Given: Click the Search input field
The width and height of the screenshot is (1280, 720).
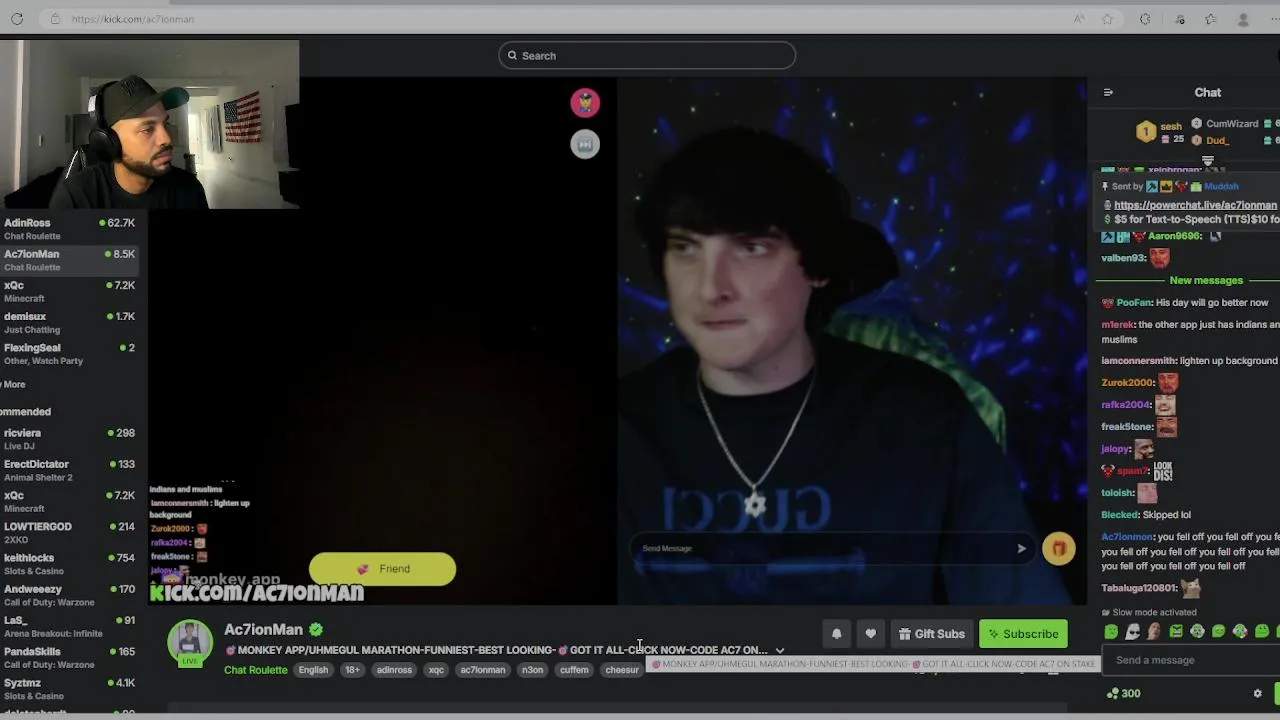Looking at the screenshot, I should [647, 55].
